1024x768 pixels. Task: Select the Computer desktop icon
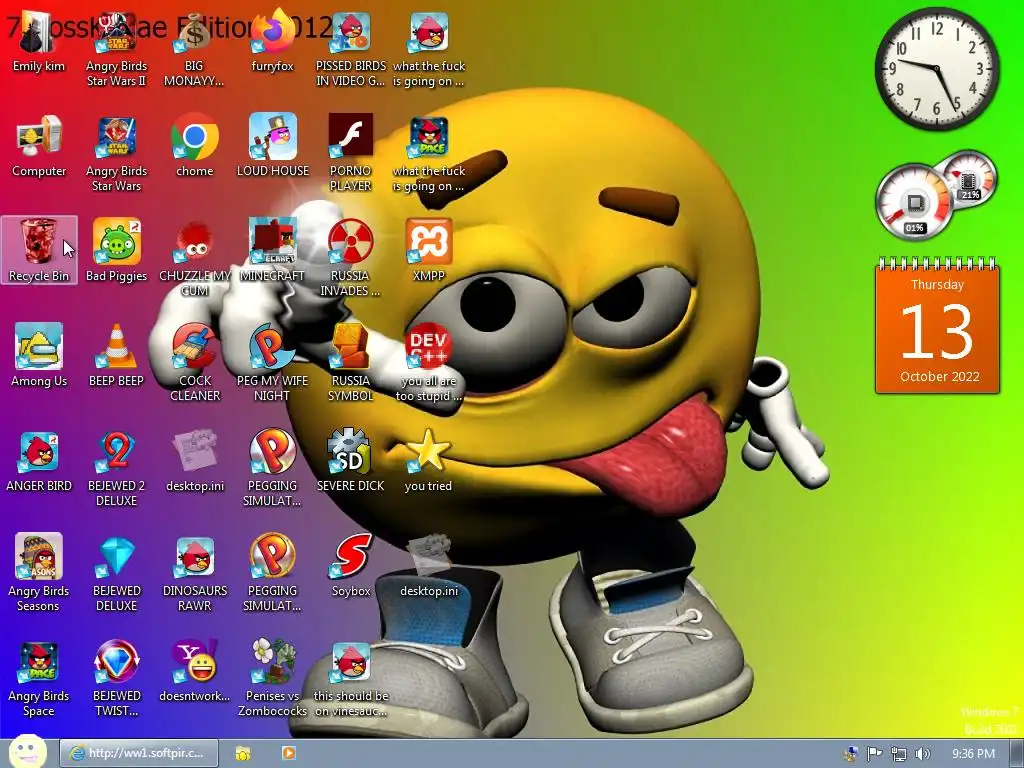[x=39, y=146]
